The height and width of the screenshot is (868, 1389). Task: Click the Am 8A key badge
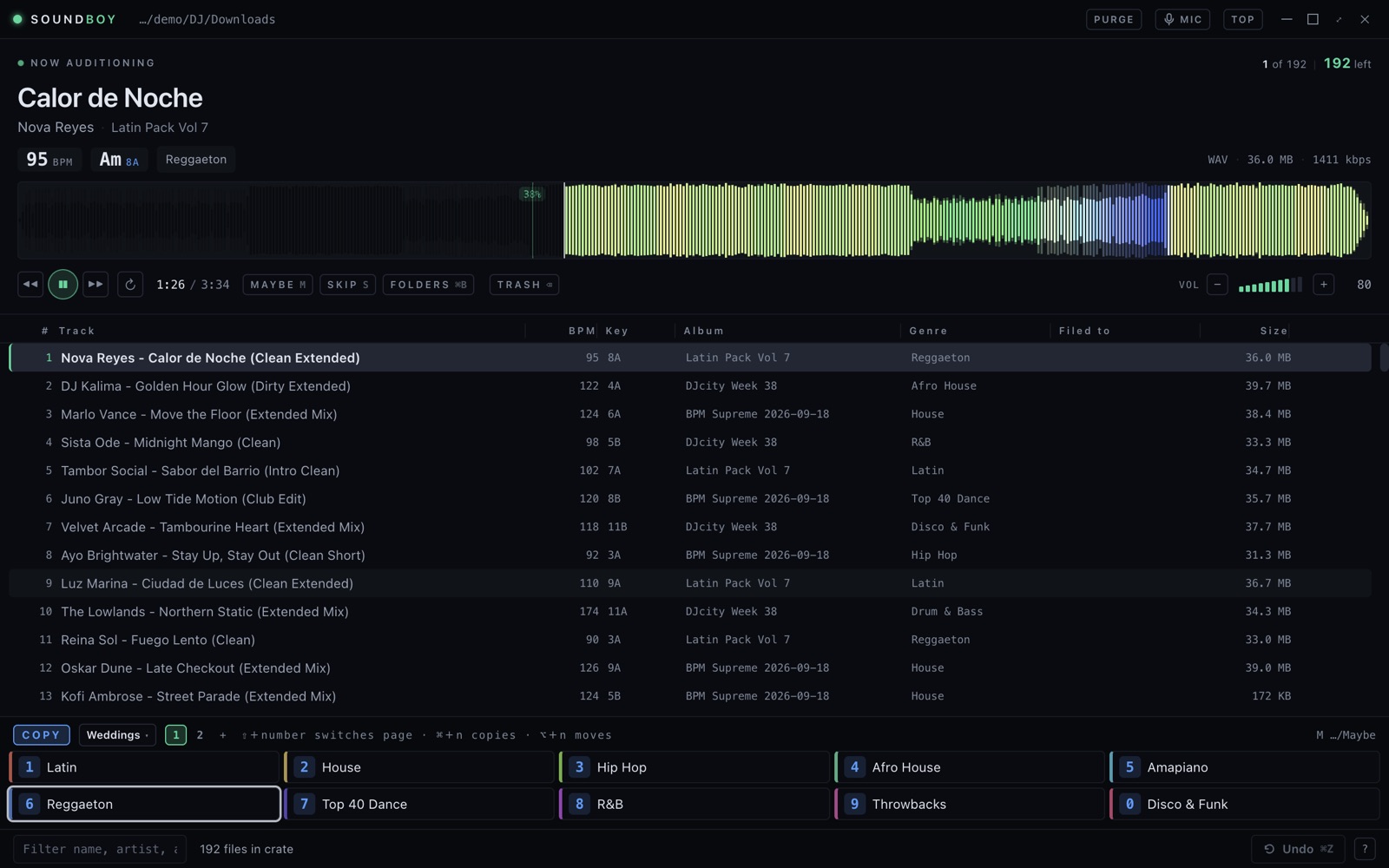(119, 160)
